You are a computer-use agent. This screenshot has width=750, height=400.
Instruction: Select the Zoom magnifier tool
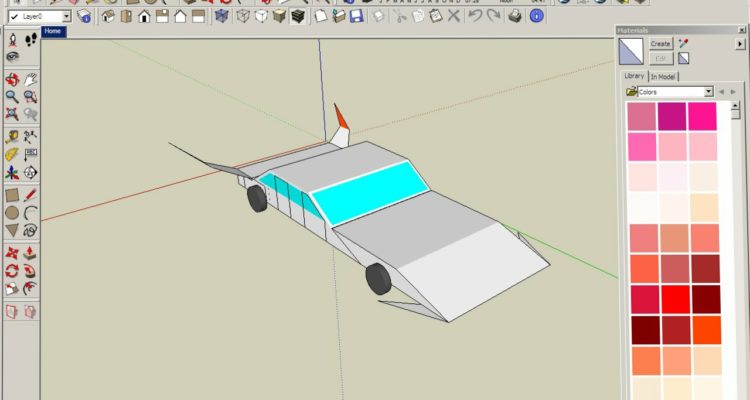[x=12, y=97]
